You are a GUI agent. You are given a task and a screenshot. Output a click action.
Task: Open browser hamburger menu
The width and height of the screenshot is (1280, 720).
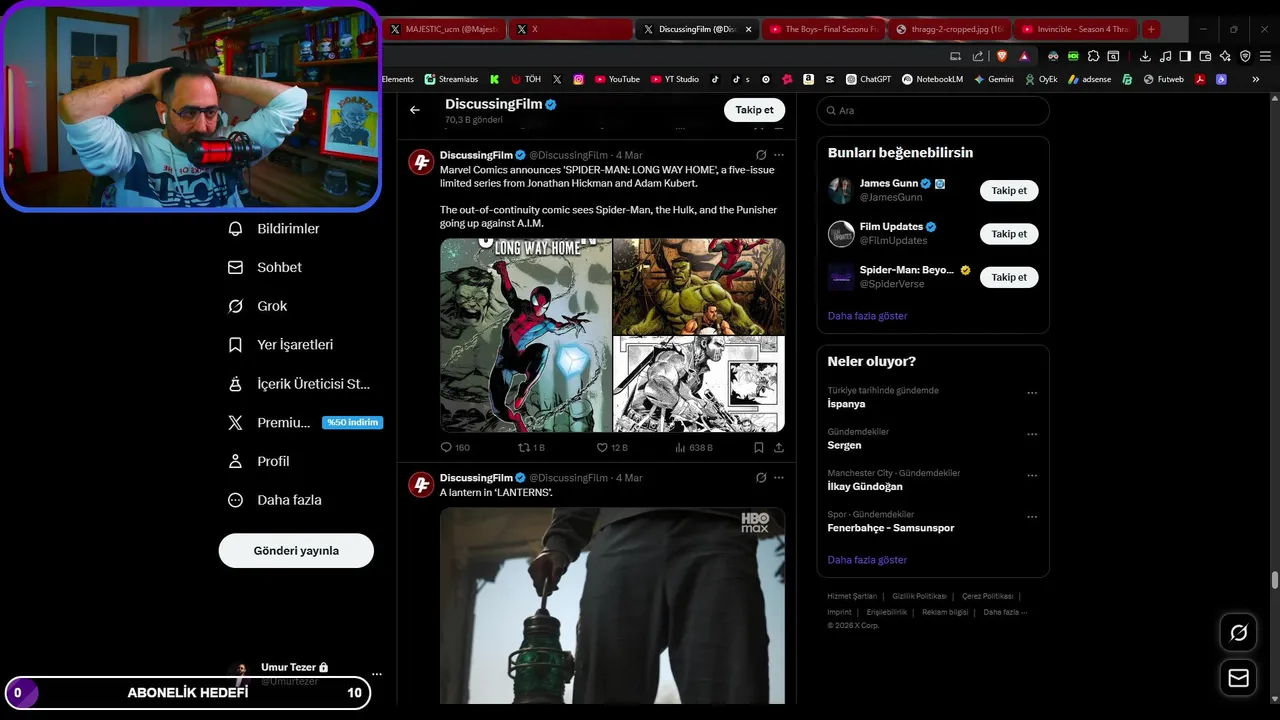1264,56
